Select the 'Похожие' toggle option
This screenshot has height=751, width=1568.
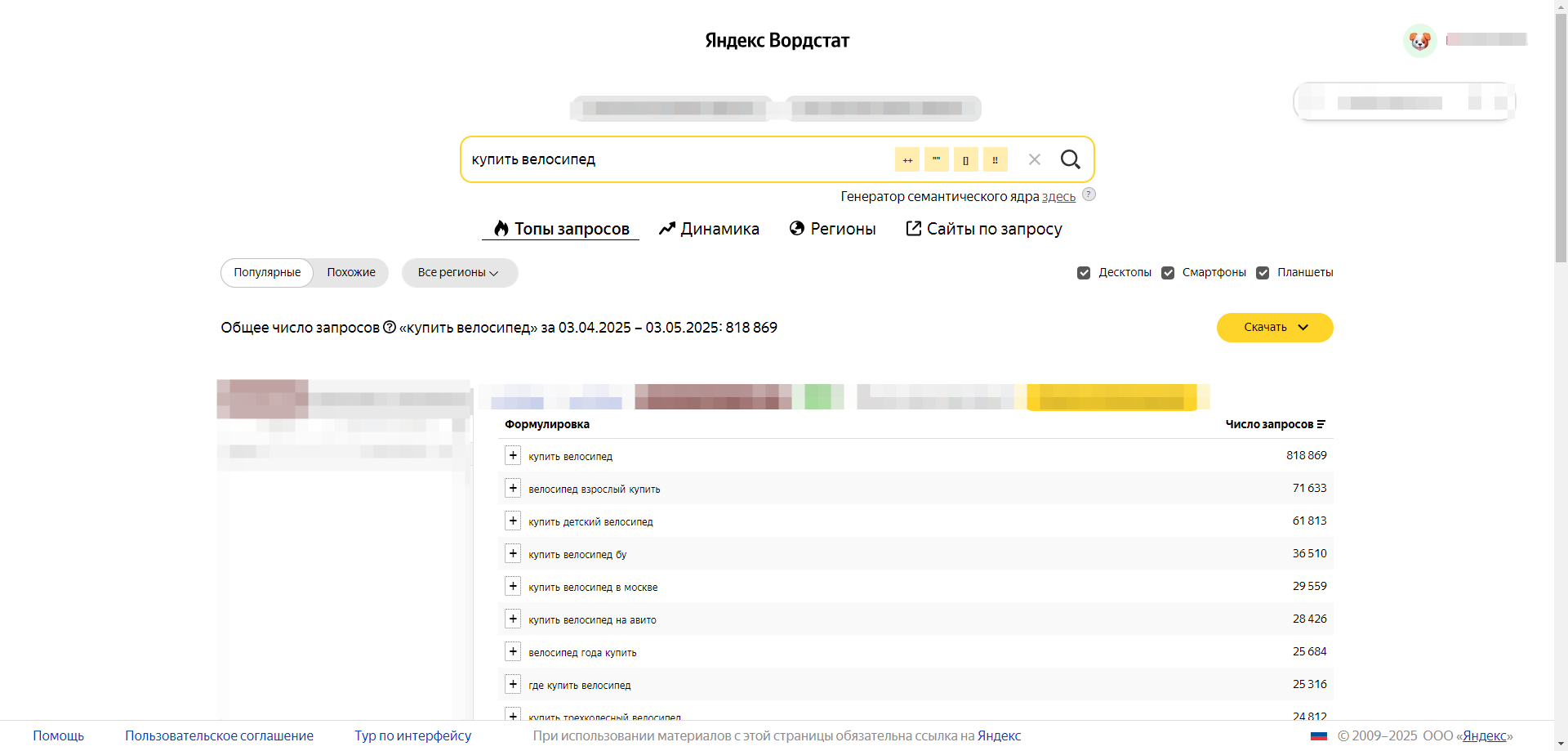(x=351, y=273)
